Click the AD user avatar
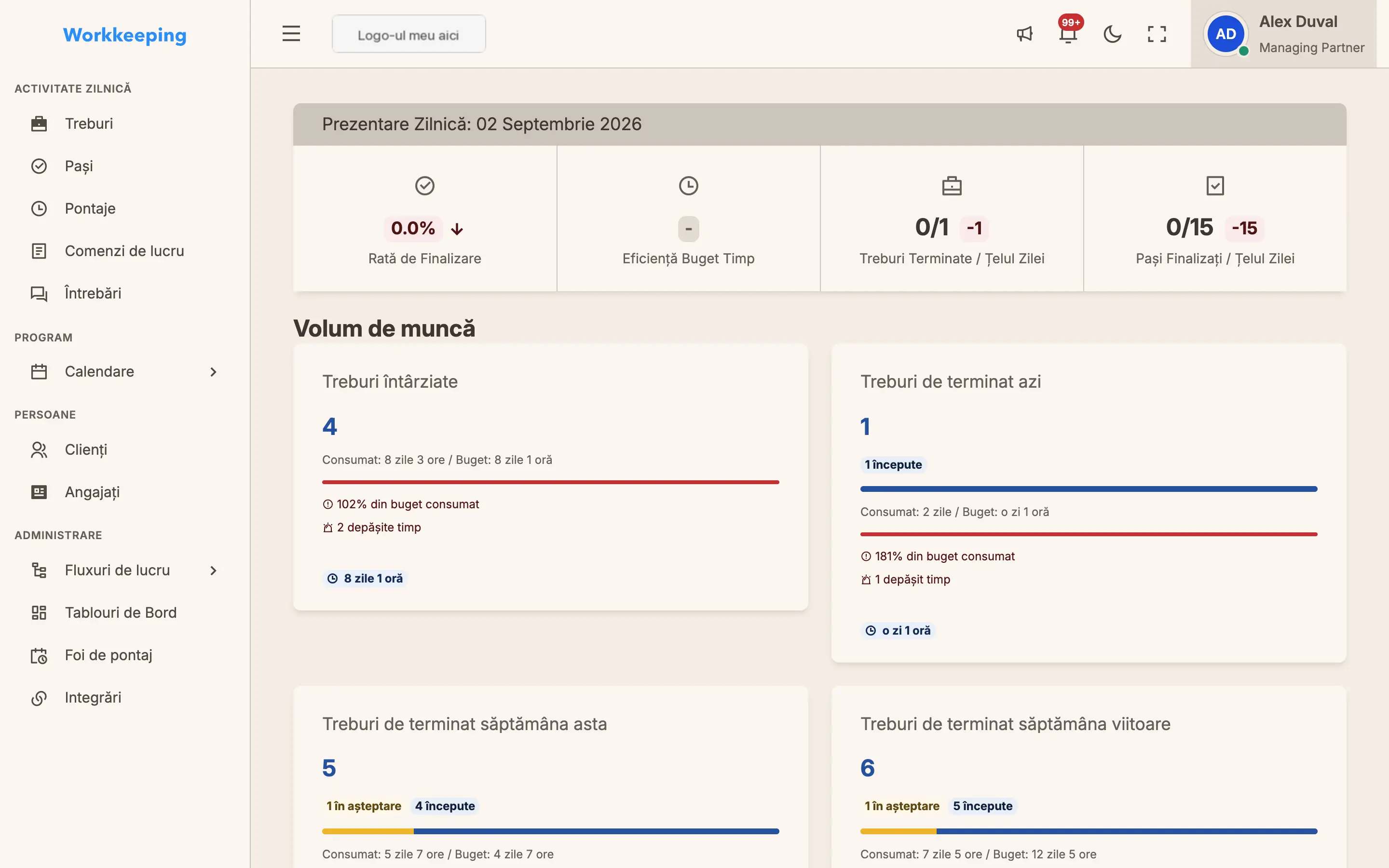Viewport: 1389px width, 868px height. coord(1226,34)
